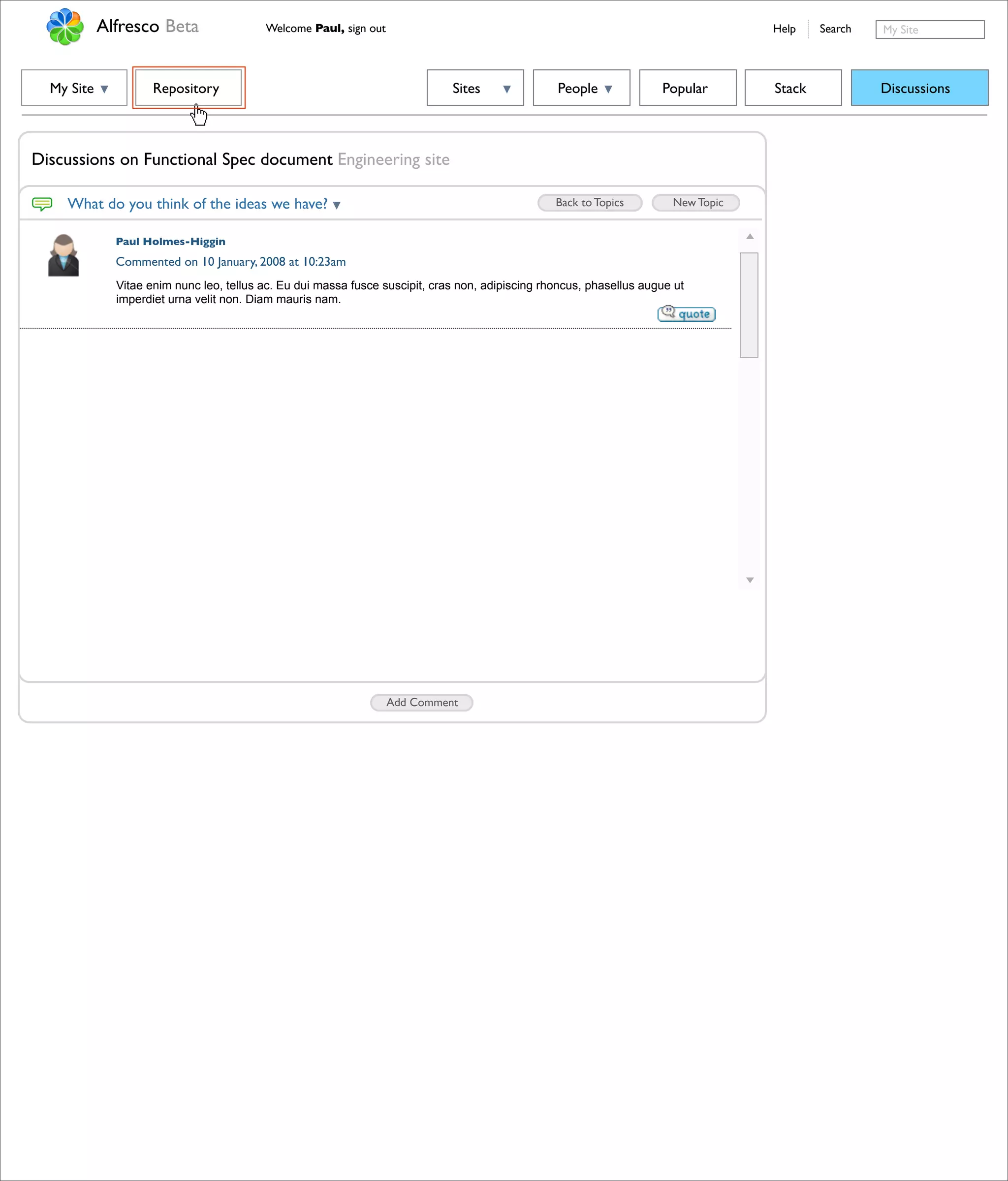Click the 'Alfresco Beta' title text

148,26
